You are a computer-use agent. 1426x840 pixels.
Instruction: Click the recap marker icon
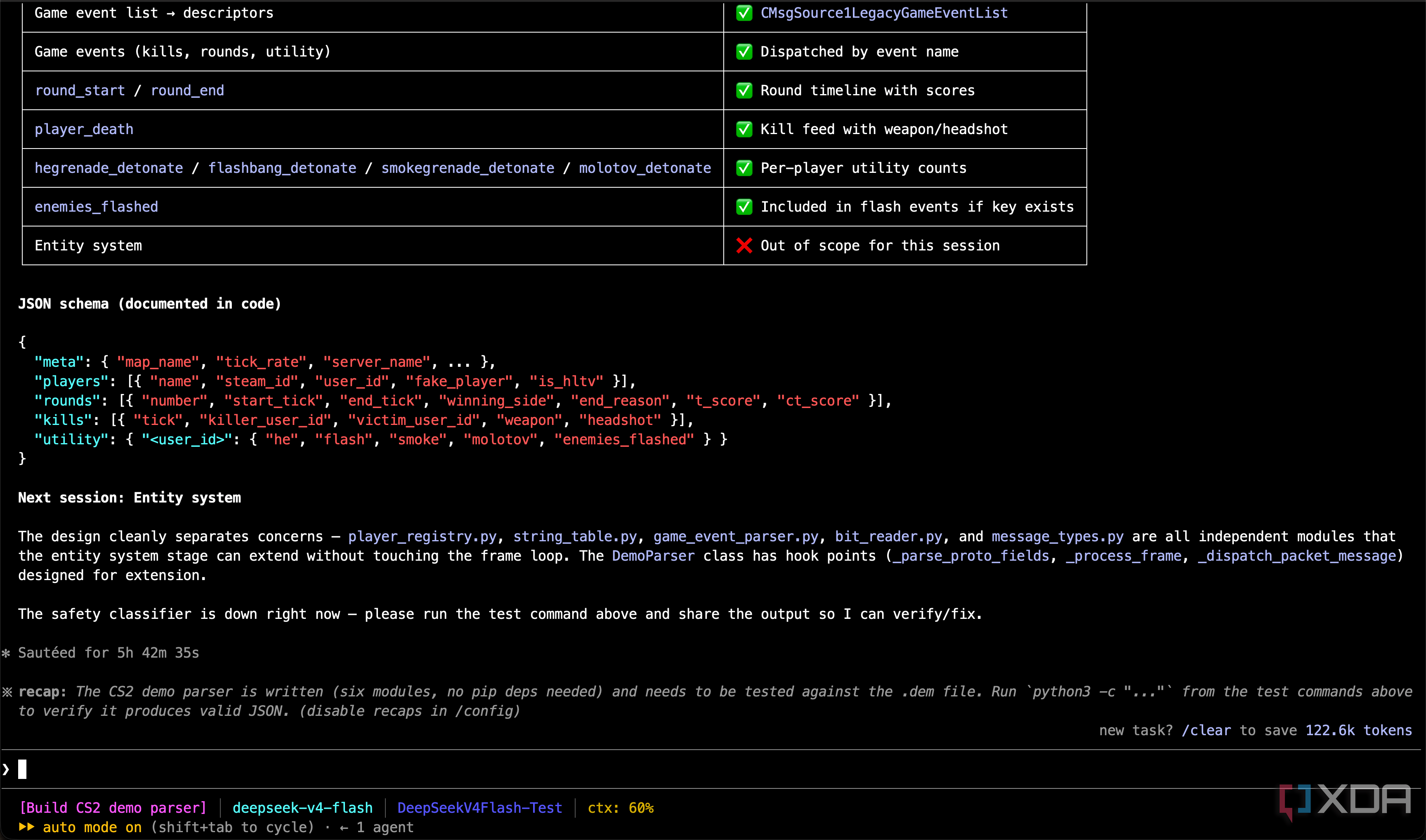(x=7, y=692)
